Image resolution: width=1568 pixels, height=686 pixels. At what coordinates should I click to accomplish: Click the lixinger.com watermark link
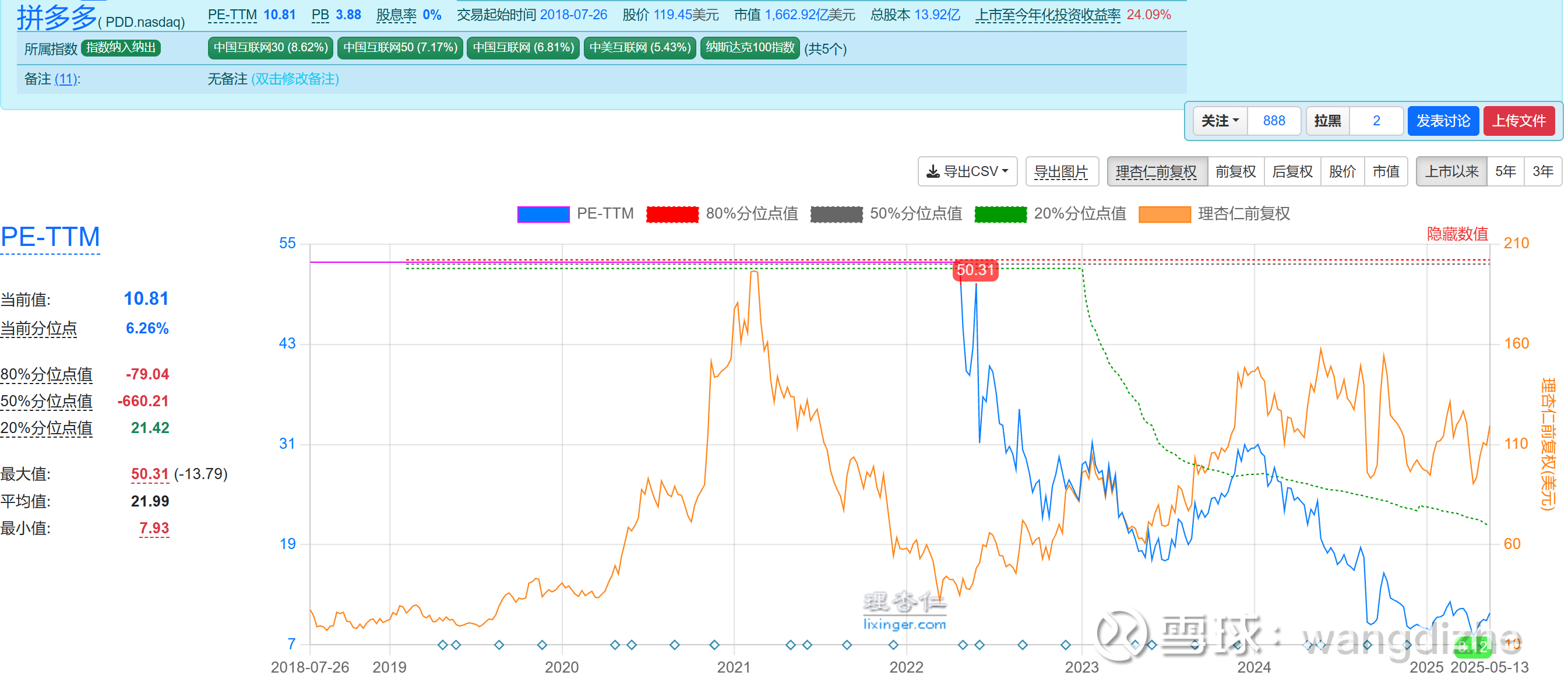pos(904,625)
